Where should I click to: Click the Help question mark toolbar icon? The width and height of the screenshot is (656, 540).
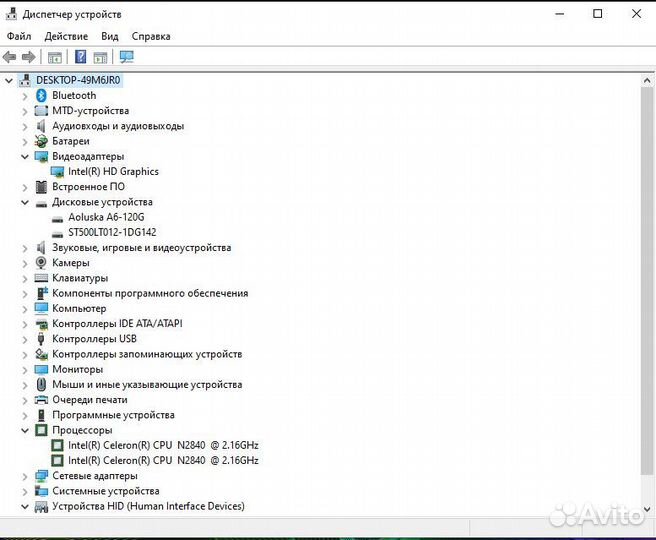(x=80, y=56)
